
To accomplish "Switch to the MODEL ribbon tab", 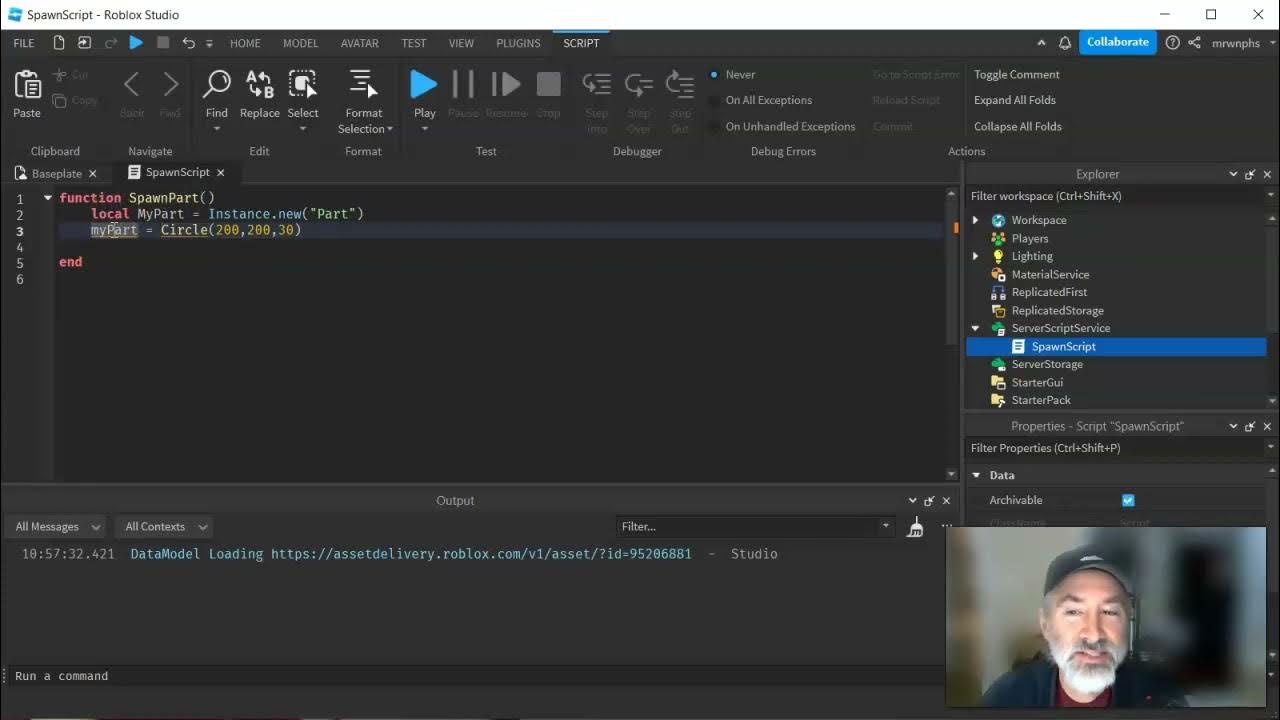I will point(300,43).
